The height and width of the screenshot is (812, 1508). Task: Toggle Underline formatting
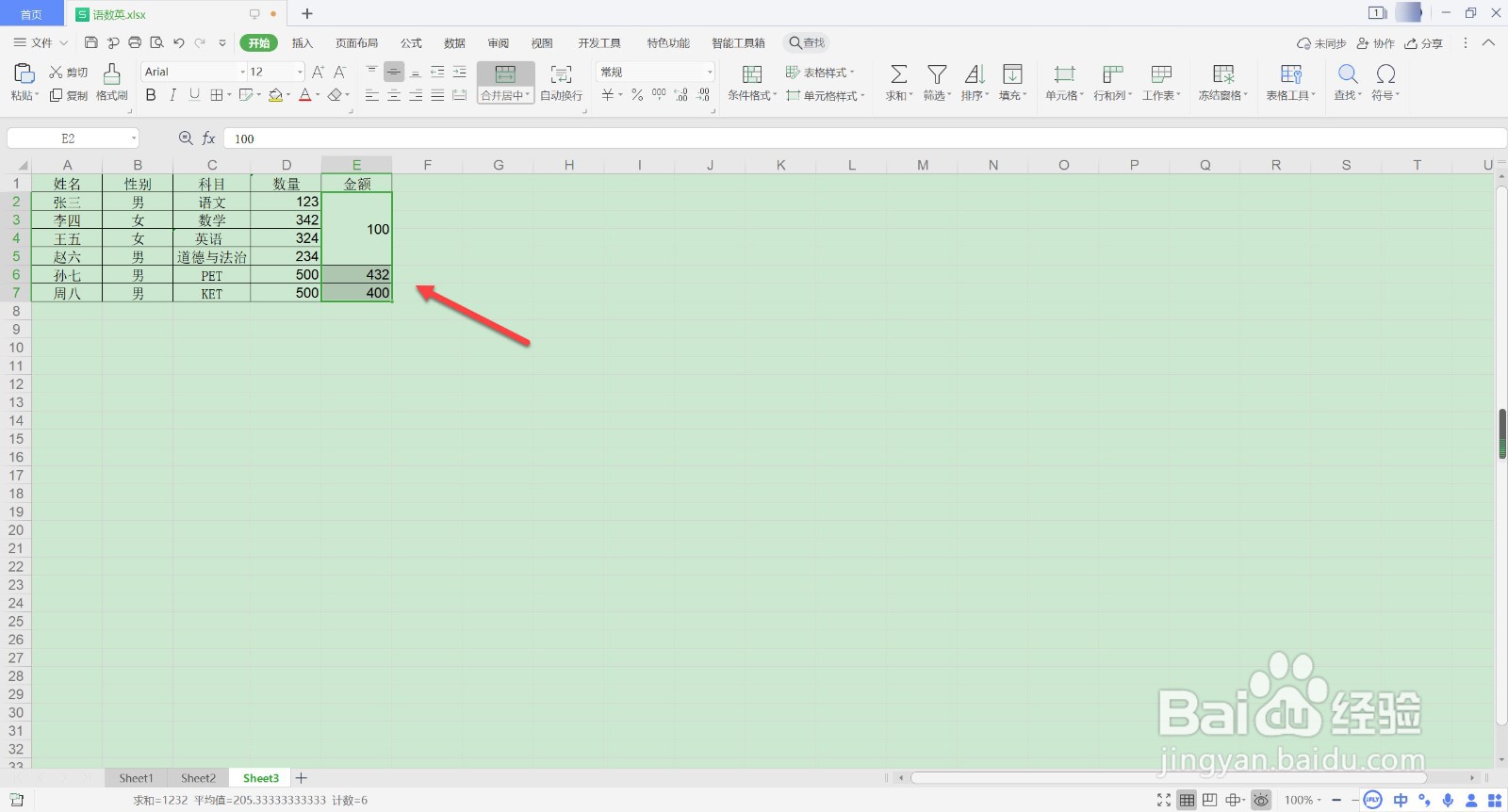pos(194,94)
